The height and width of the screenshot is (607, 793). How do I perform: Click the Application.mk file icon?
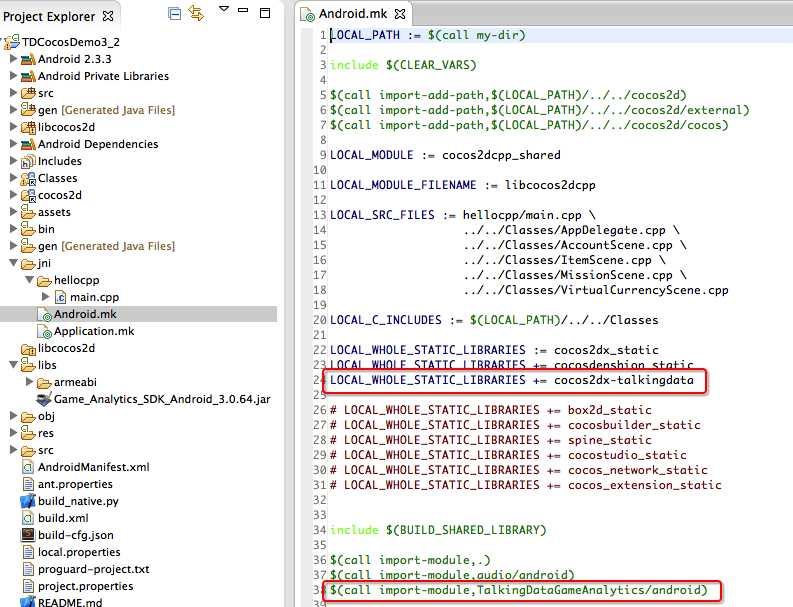coord(45,332)
